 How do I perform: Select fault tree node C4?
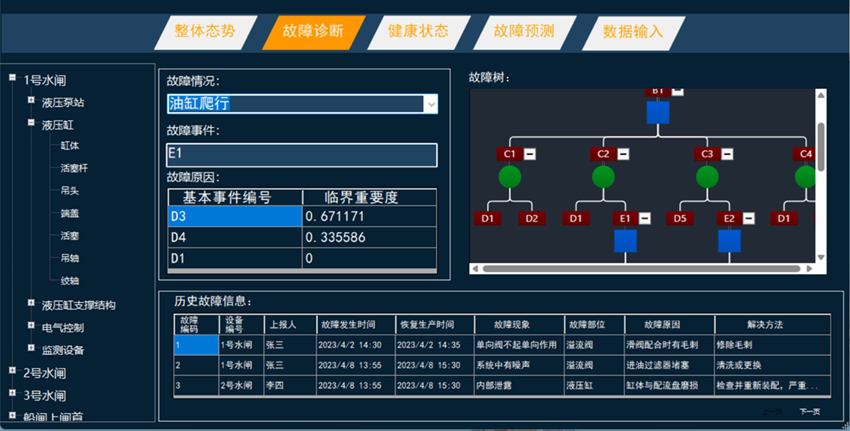(804, 154)
